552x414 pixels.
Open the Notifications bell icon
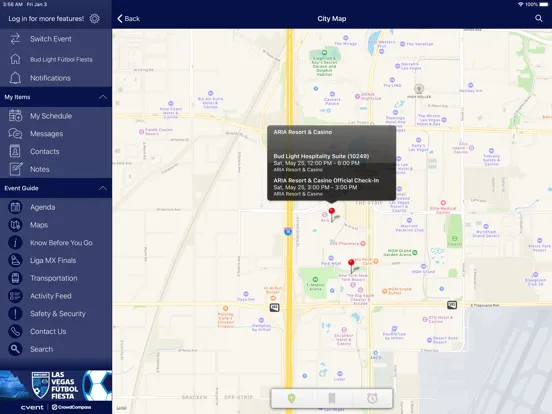15,78
